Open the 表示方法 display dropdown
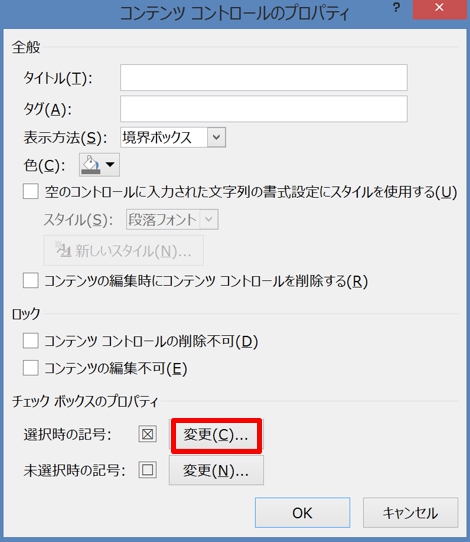 tap(173, 137)
